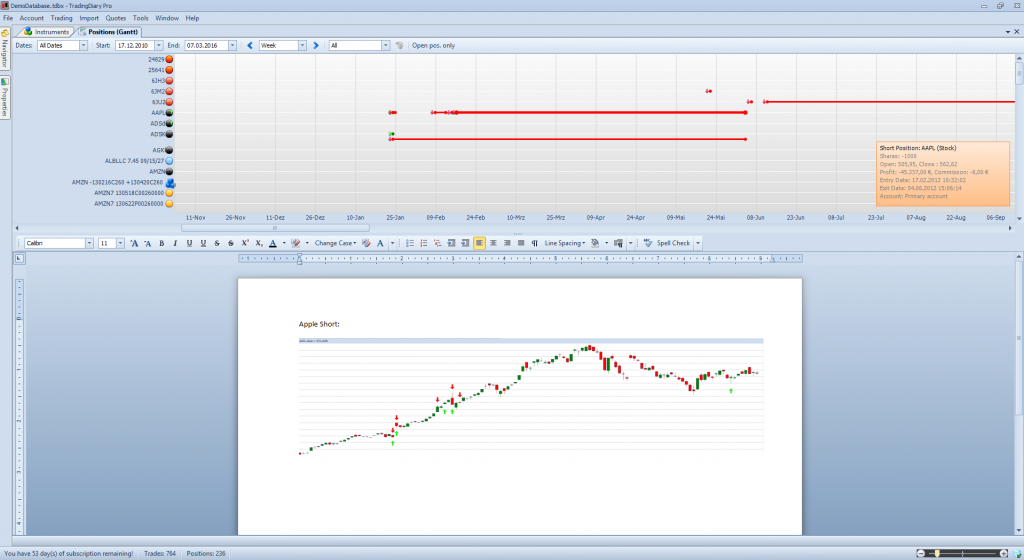Screen dimensions: 1024x560
Task: Open the Import menu
Action: (x=89, y=18)
